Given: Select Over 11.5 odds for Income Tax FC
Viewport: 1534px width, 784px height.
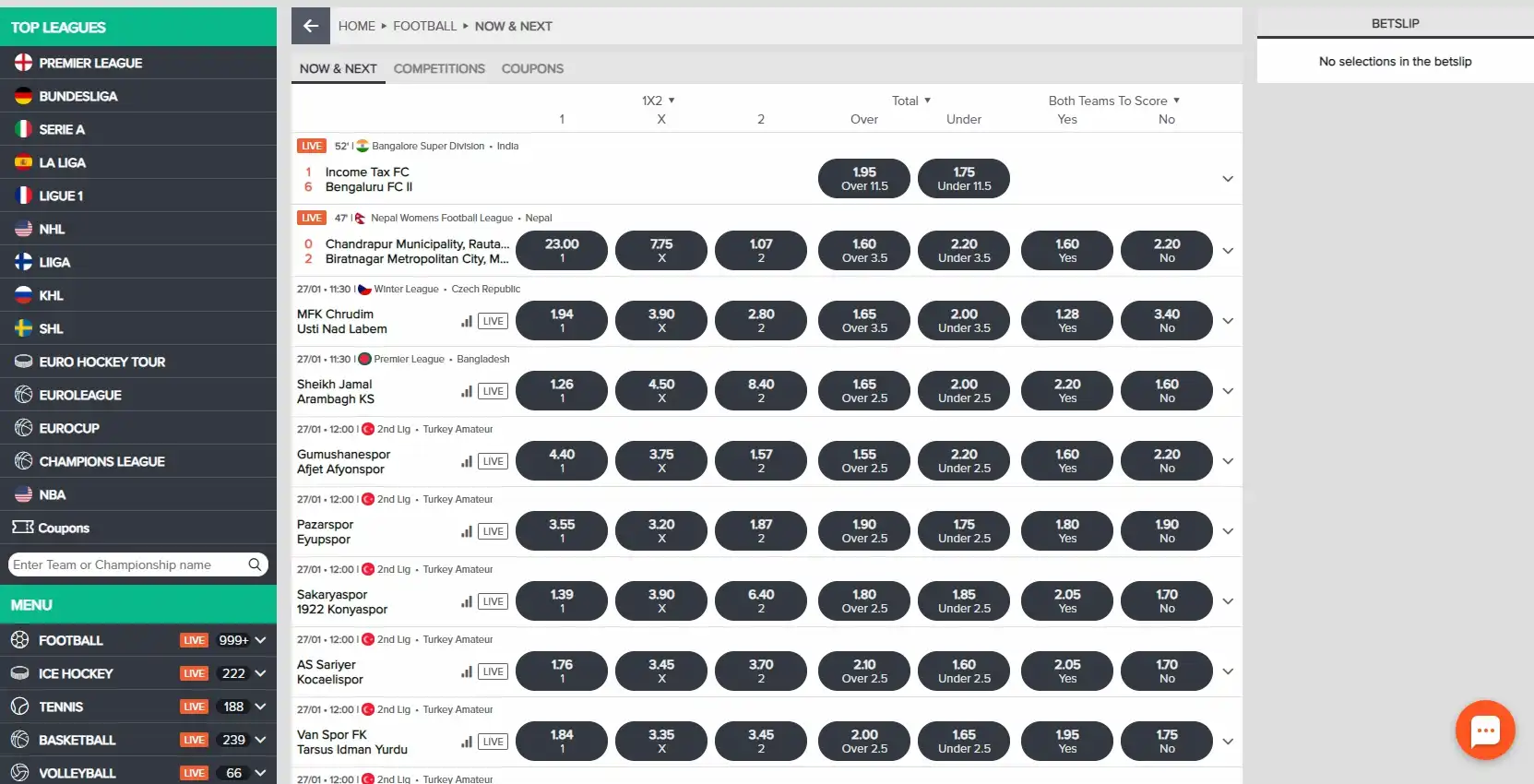Looking at the screenshot, I should pos(863,179).
